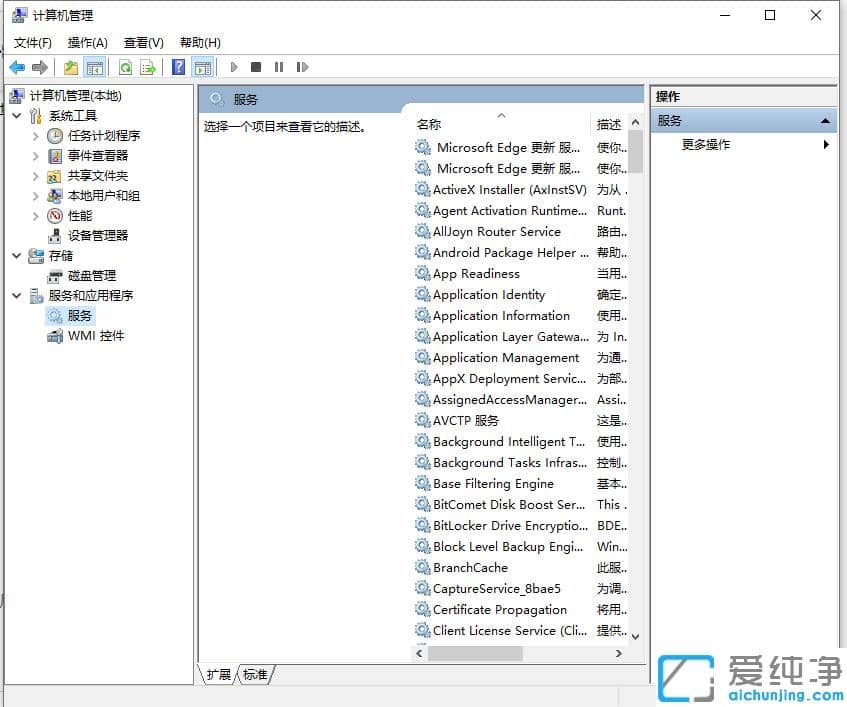Click the stop service icon

pyautogui.click(x=256, y=67)
